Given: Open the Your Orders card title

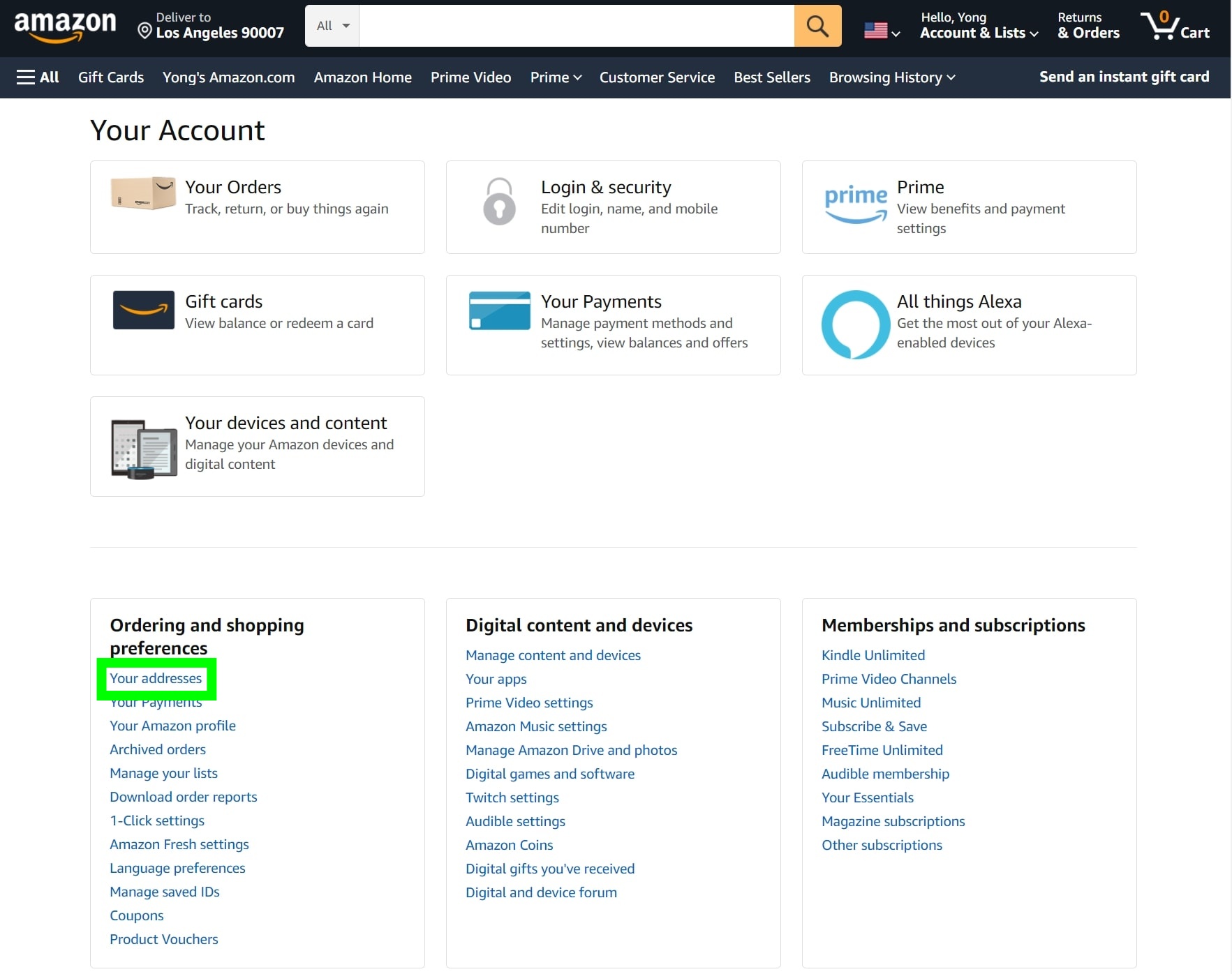Looking at the screenshot, I should (x=233, y=187).
